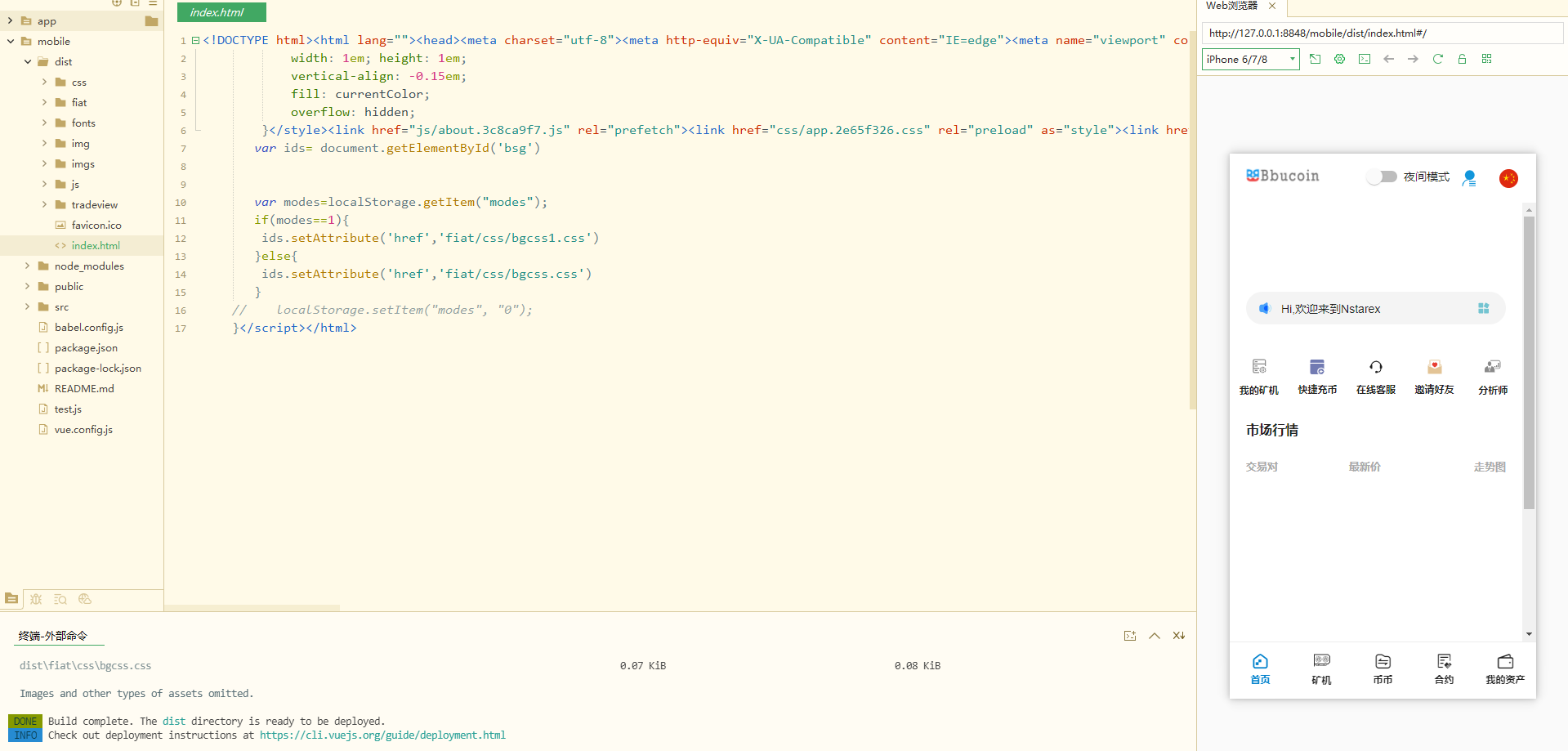
Task: Collapse the dist folder in tree
Action: 27,61
